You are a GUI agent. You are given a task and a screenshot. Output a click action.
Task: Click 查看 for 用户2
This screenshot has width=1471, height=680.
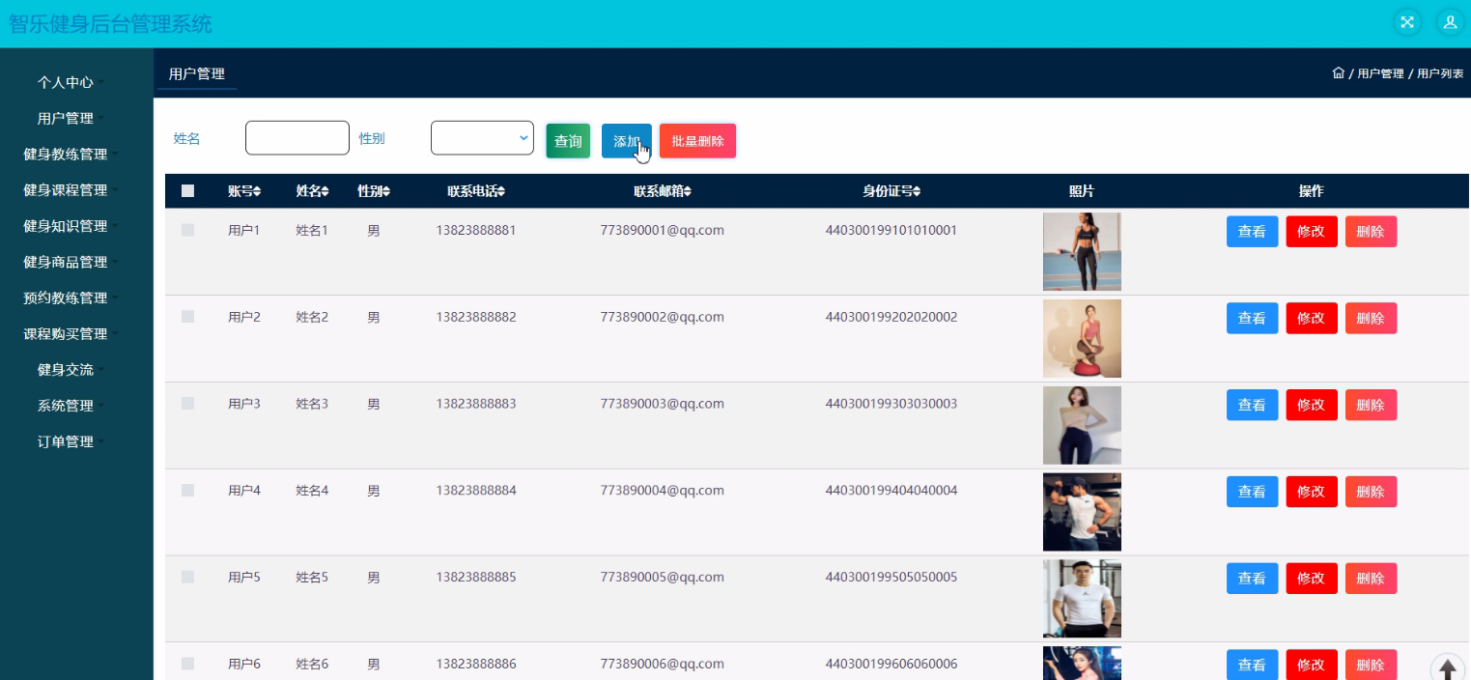1252,318
